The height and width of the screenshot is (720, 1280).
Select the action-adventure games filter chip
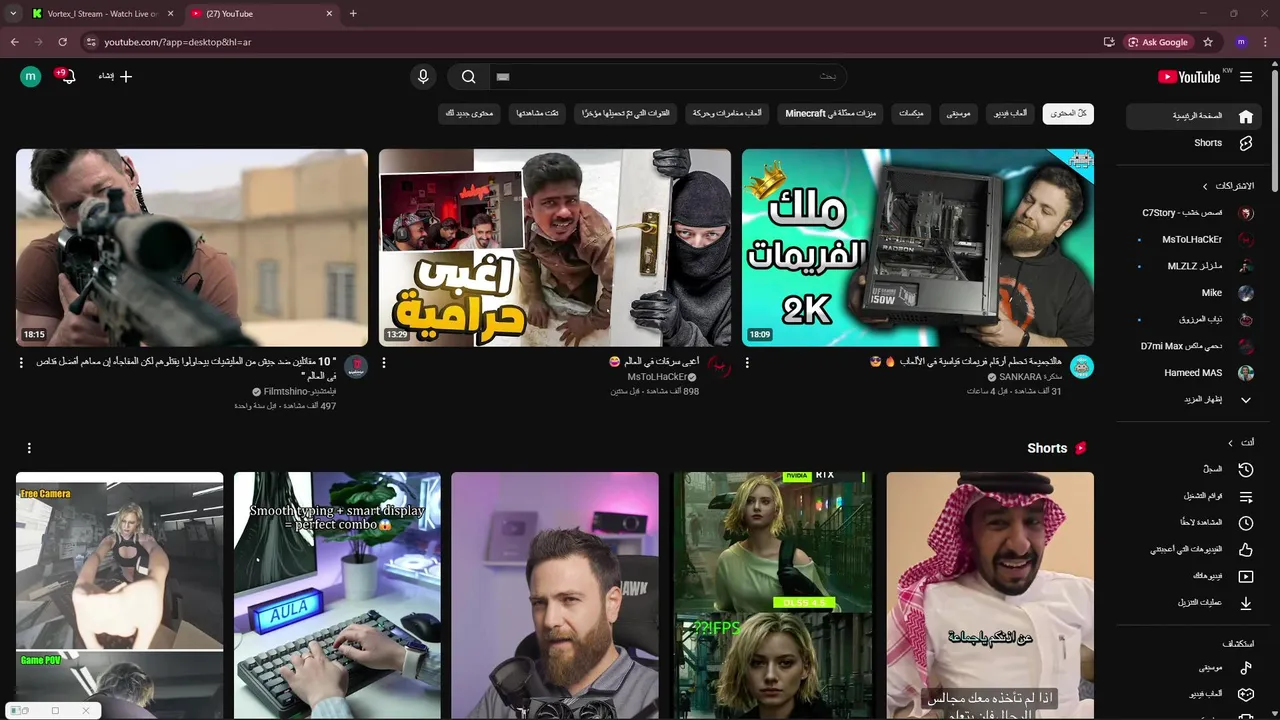(x=728, y=114)
